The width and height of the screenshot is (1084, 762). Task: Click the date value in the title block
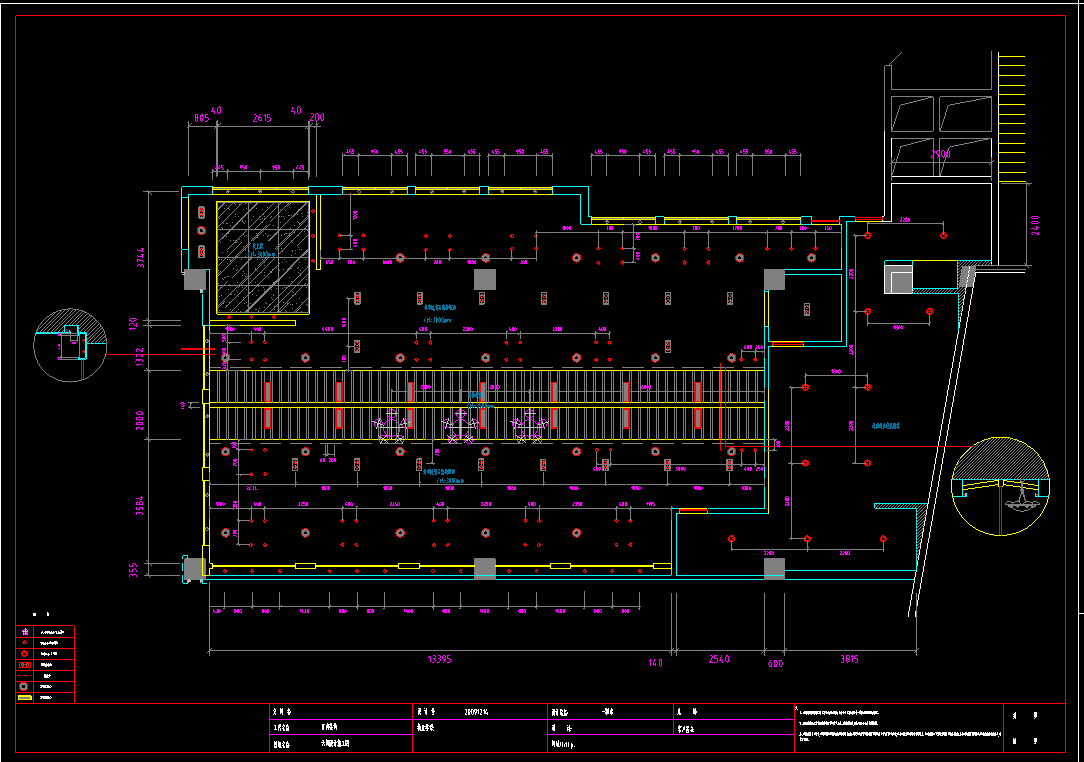pos(478,712)
